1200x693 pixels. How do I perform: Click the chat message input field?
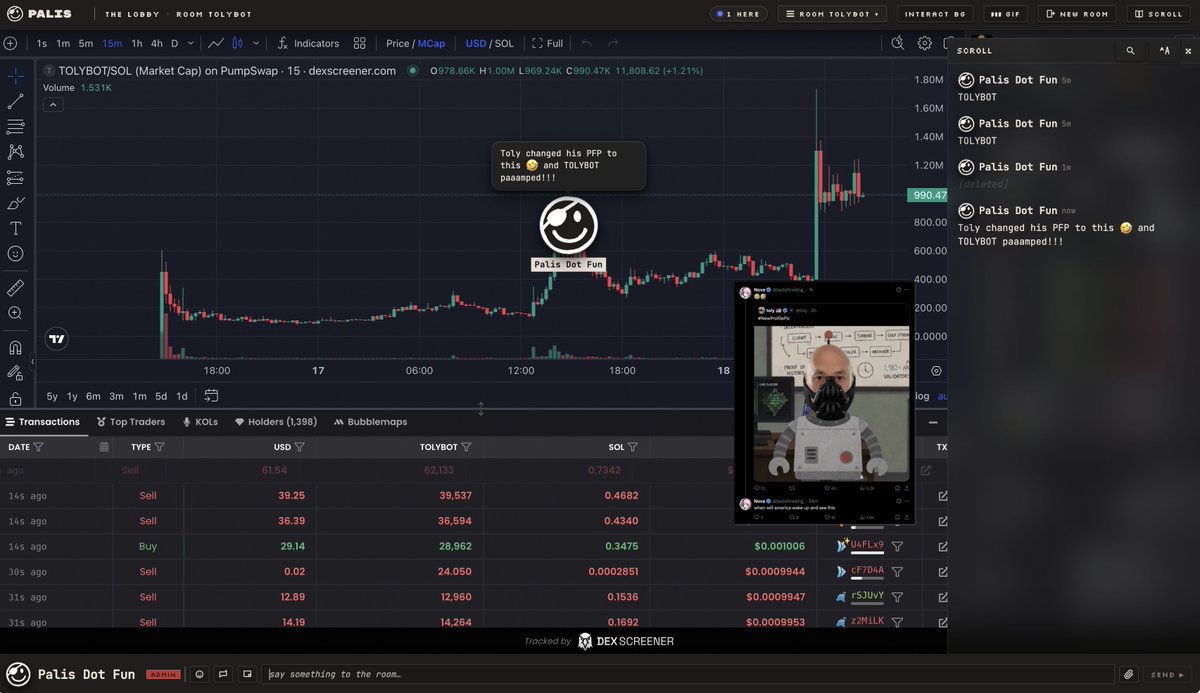688,674
